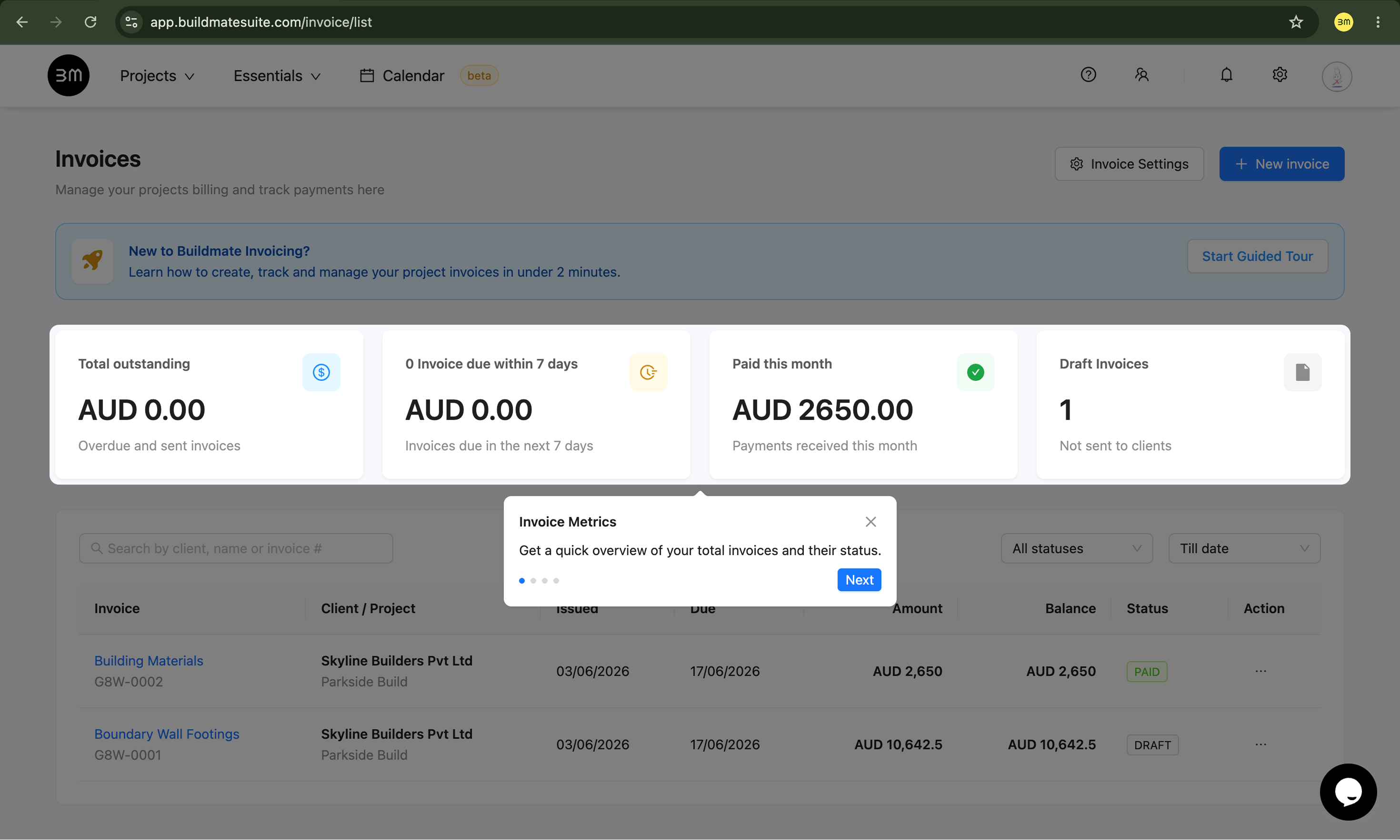Screen dimensions: 1400x840
Task: View site information icon in address bar
Action: [x=131, y=22]
